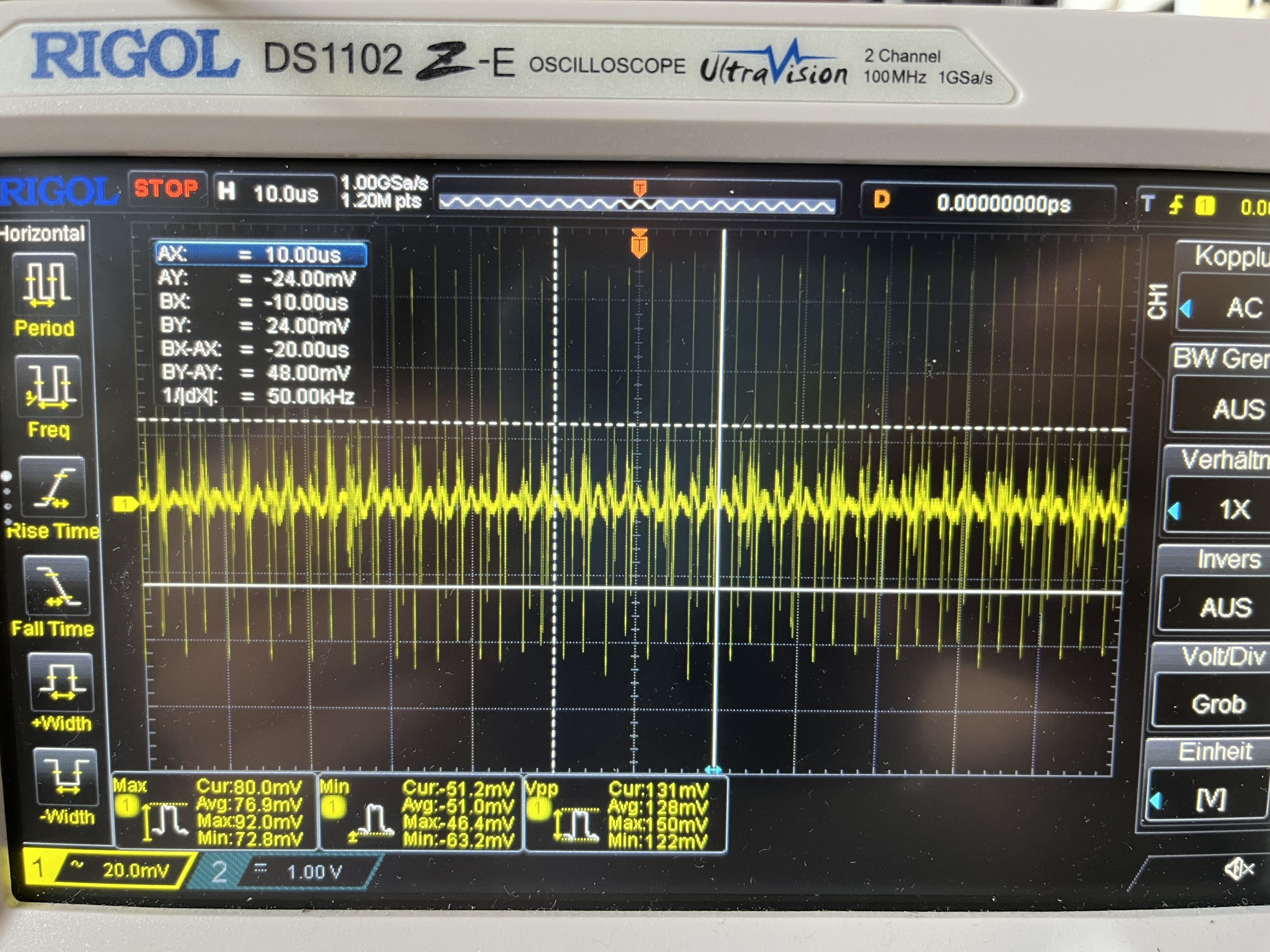The image size is (1270, 952).
Task: Select the Freq measurement icon
Action: click(49, 386)
